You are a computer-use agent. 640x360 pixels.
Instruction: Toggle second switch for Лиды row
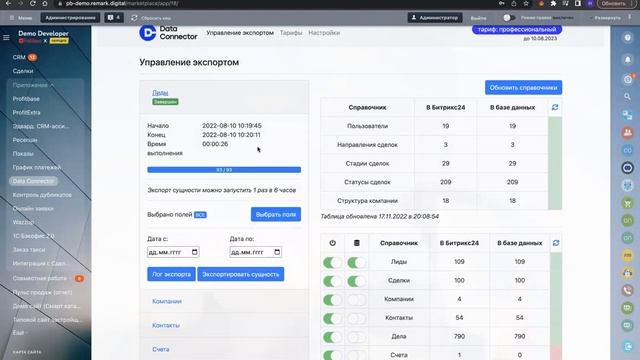click(x=356, y=262)
